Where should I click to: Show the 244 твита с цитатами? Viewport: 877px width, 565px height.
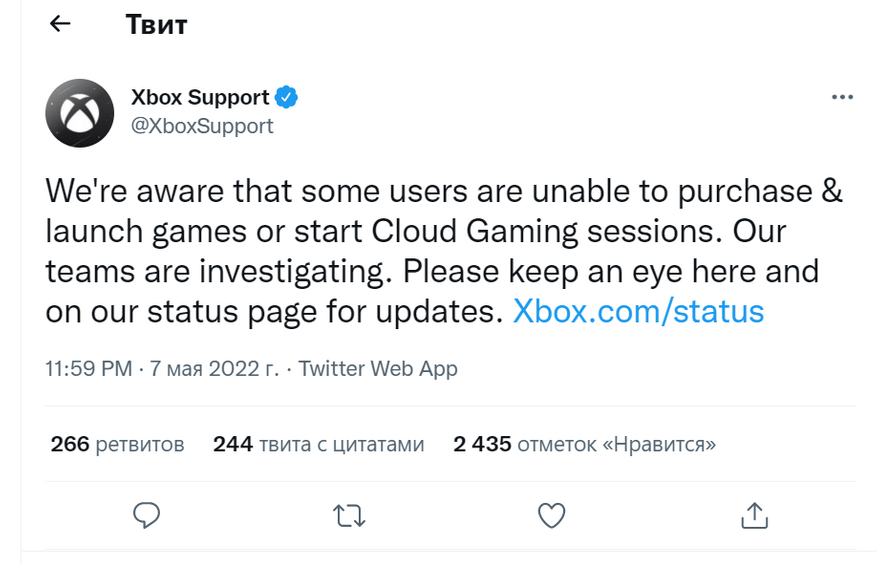point(318,444)
